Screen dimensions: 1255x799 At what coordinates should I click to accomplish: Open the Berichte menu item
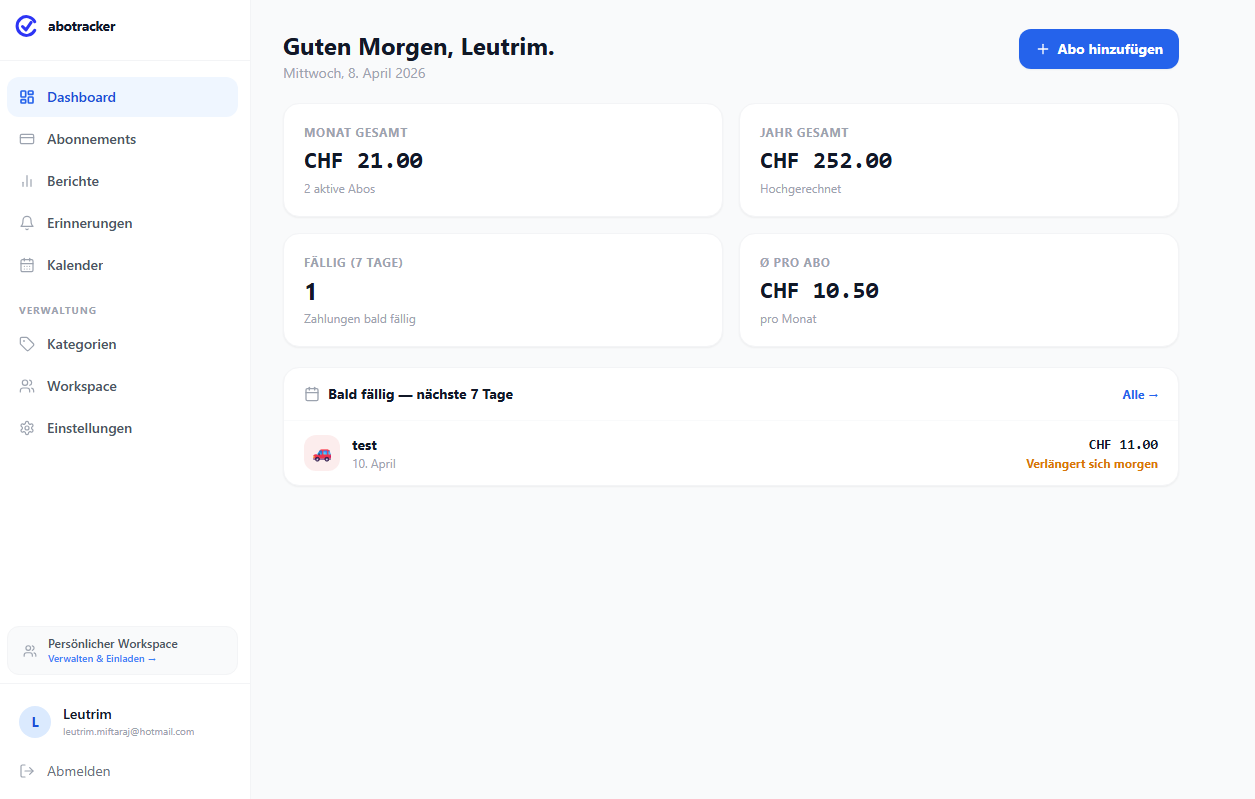[73, 181]
